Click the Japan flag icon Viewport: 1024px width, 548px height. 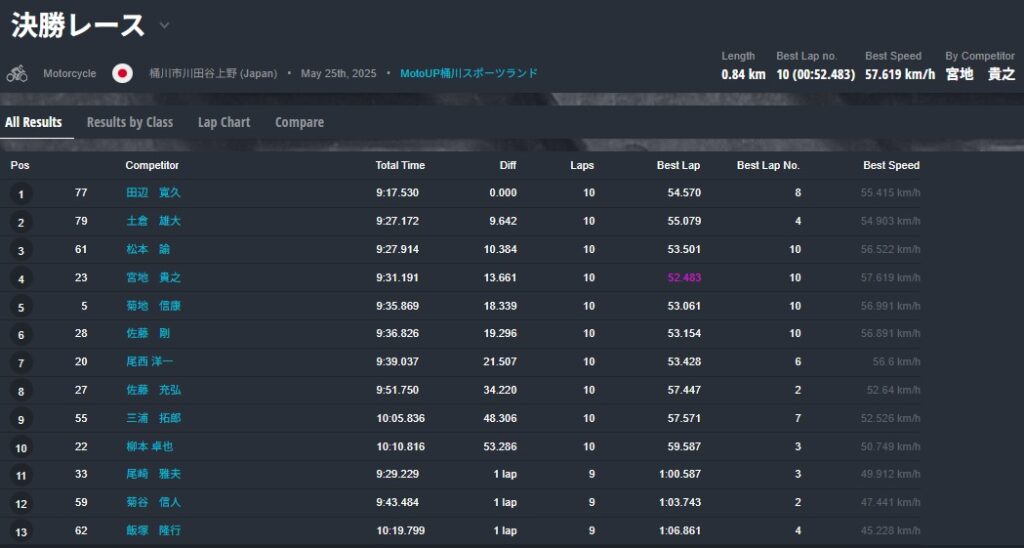coord(122,73)
